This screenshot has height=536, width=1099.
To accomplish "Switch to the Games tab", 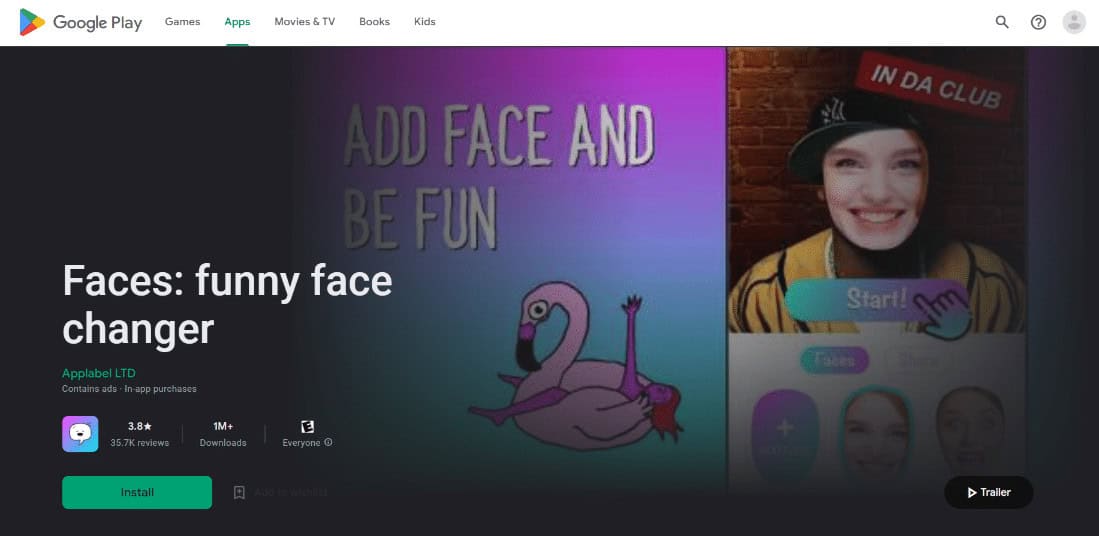I will tap(182, 22).
